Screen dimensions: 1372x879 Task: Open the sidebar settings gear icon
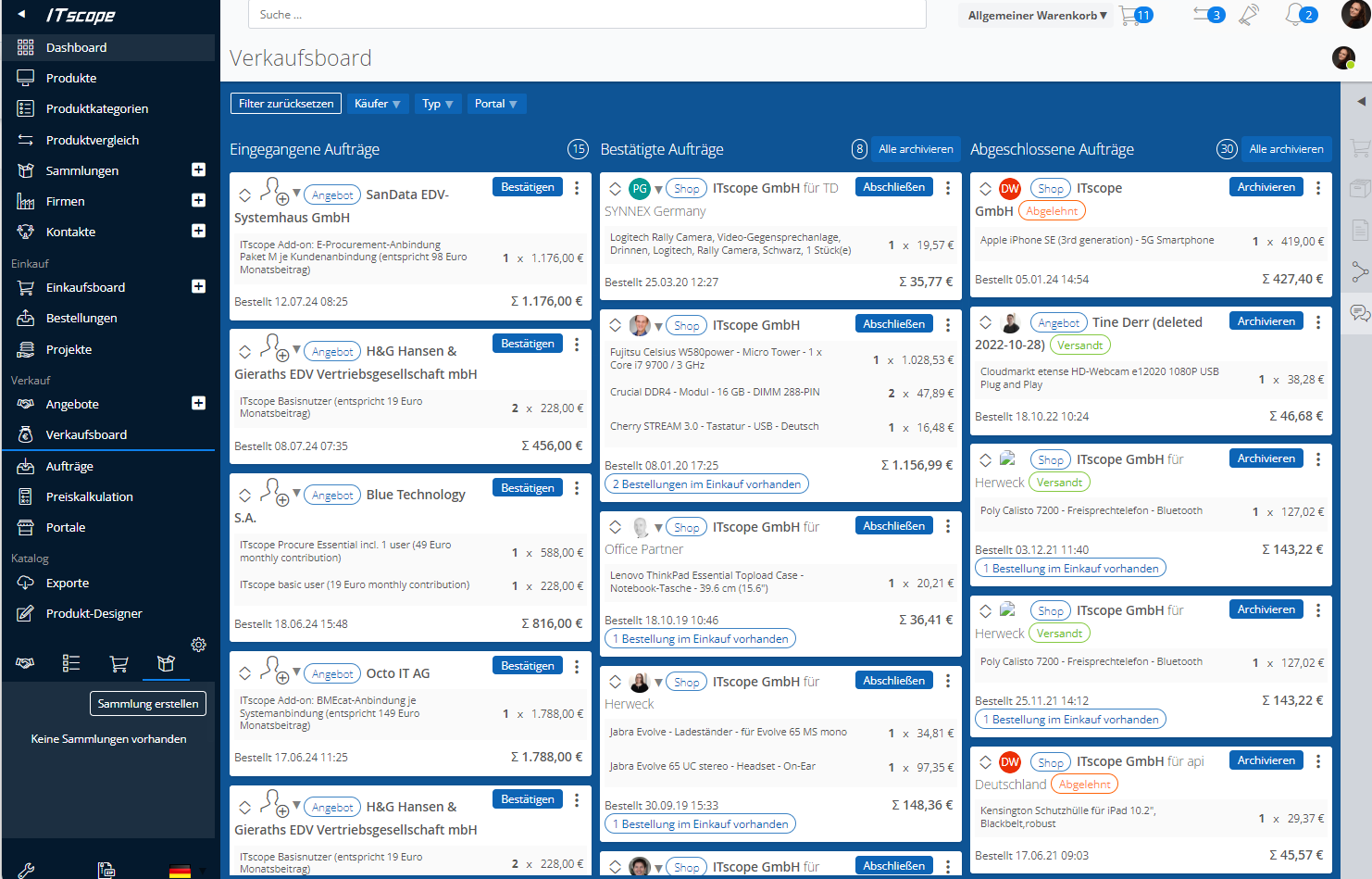click(198, 645)
